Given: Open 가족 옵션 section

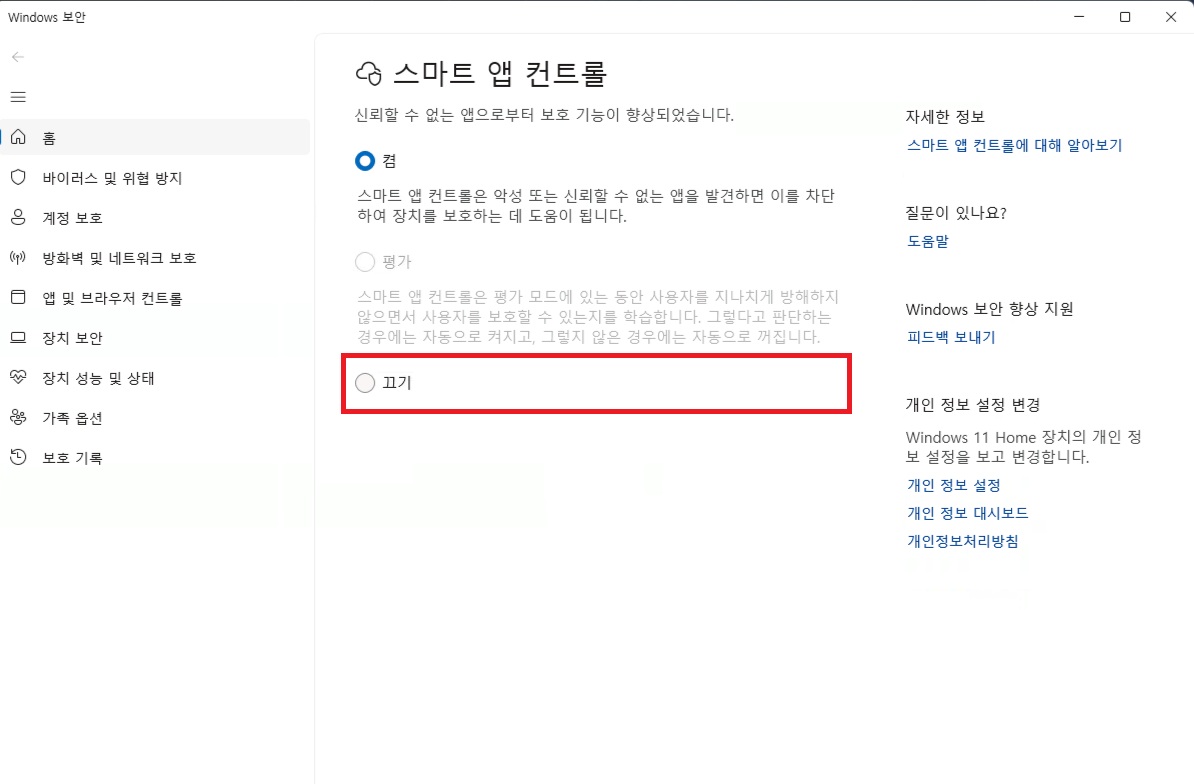Looking at the screenshot, I should pos(155,417).
